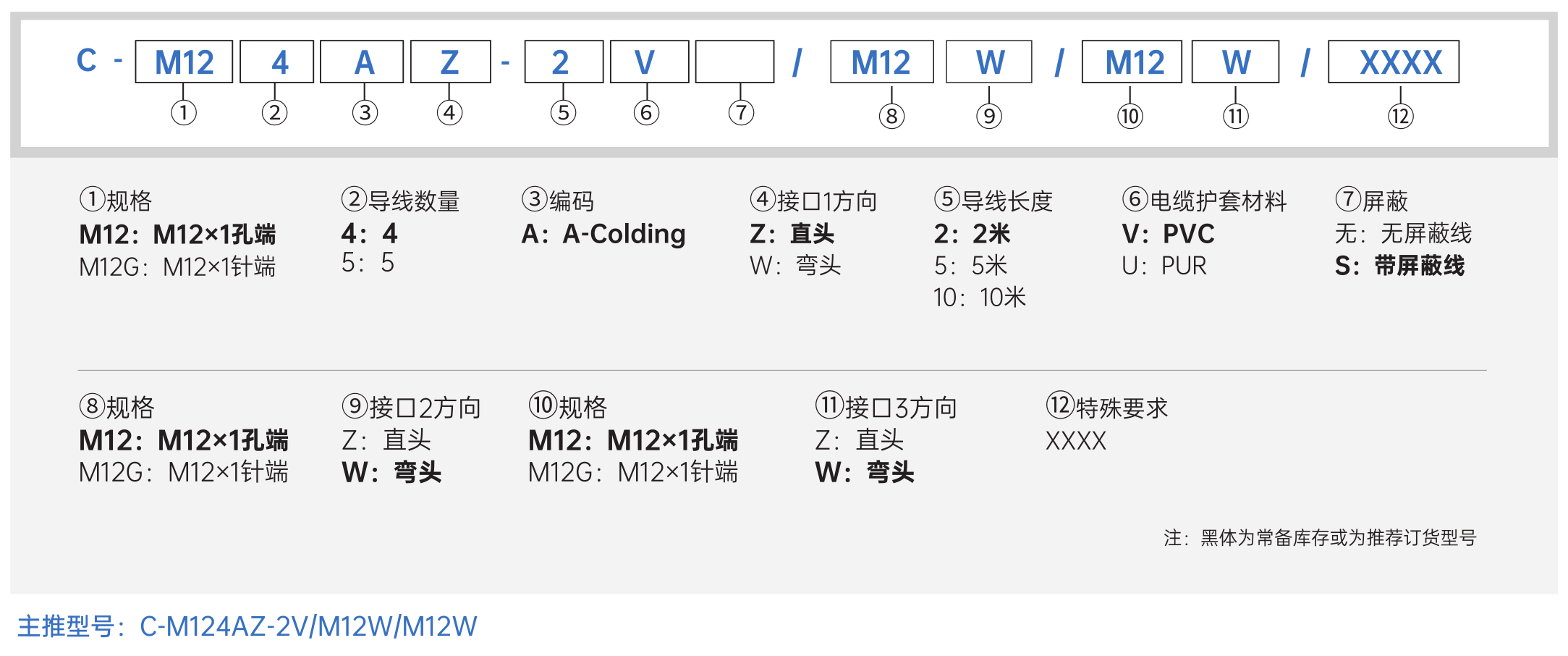This screenshot has width=1568, height=656.
Task: Click the ⑫特殊要求 heading
Action: pos(1107,407)
